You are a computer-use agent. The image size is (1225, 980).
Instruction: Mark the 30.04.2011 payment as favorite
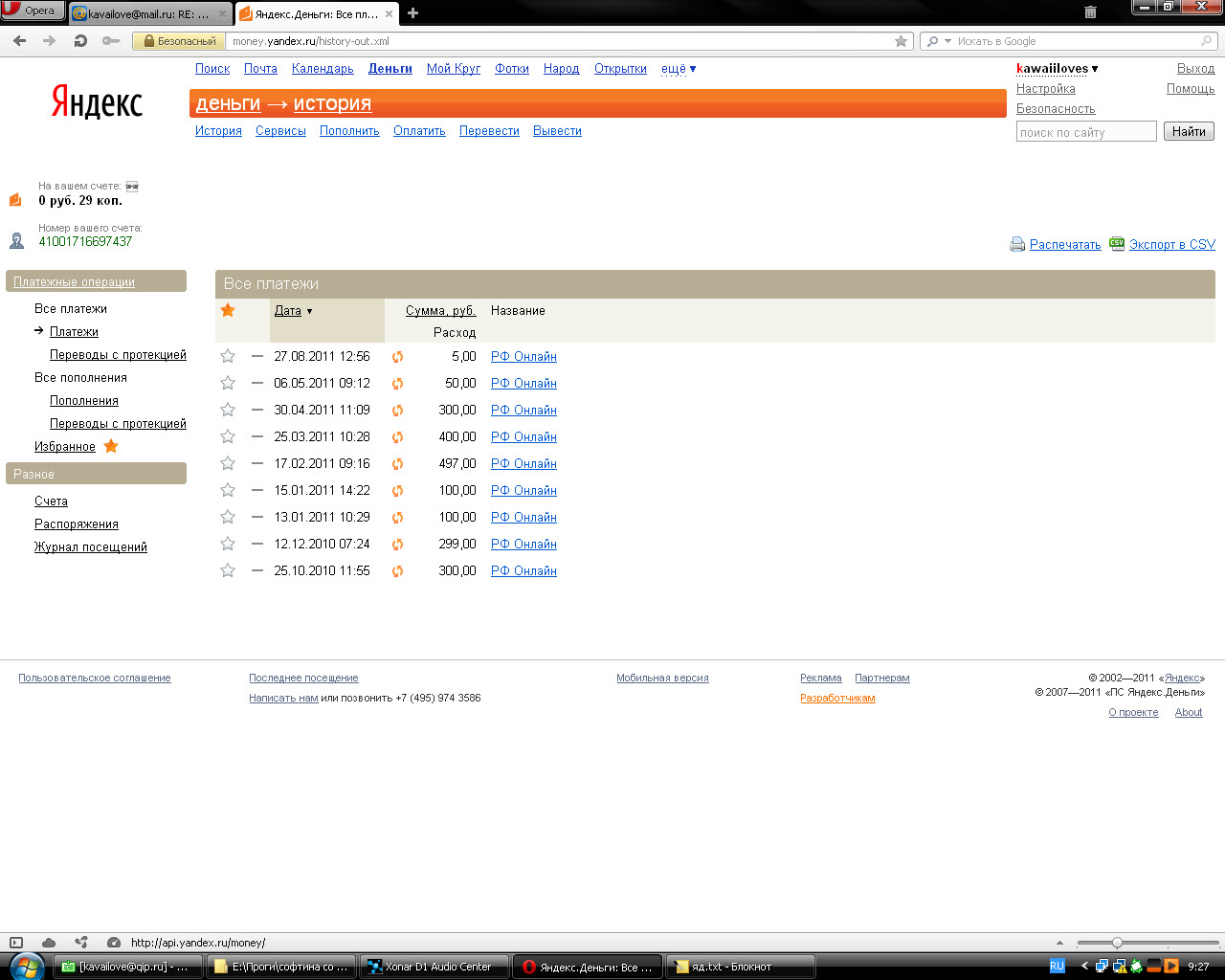pos(228,410)
